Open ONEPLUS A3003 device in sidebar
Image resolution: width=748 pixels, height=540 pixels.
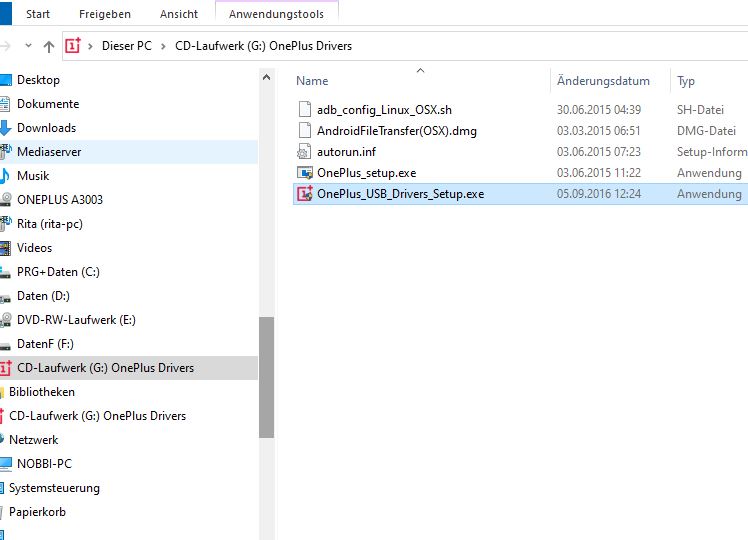(x=60, y=199)
